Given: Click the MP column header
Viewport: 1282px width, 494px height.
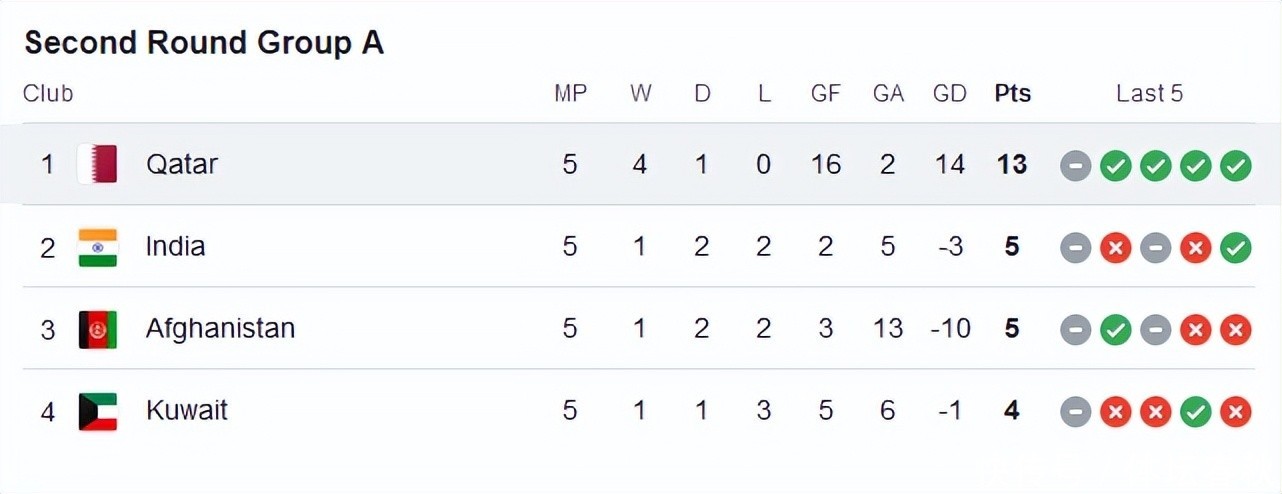Looking at the screenshot, I should click(x=570, y=94).
